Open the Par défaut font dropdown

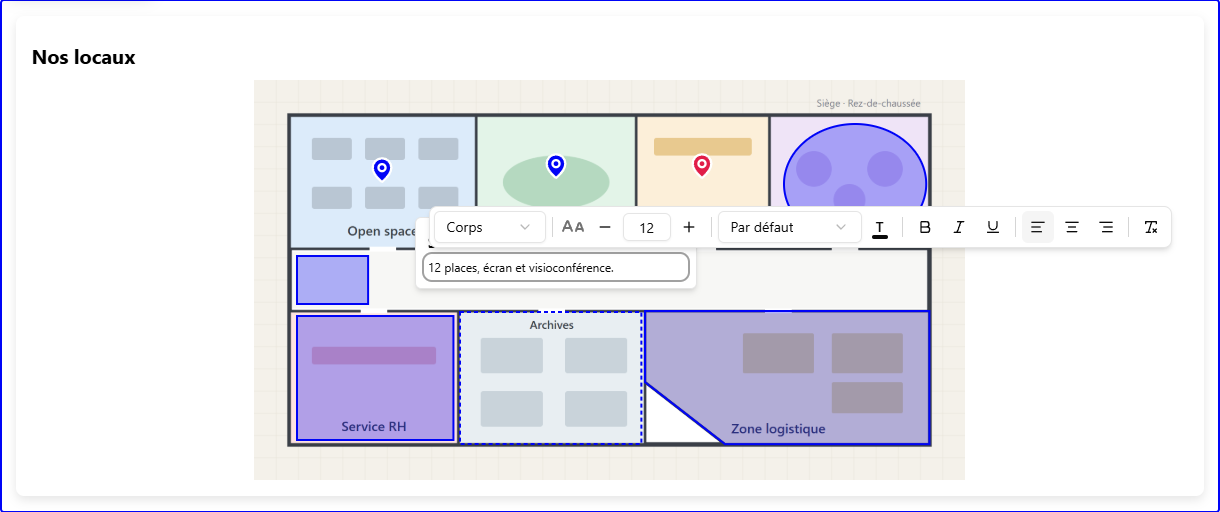click(789, 227)
